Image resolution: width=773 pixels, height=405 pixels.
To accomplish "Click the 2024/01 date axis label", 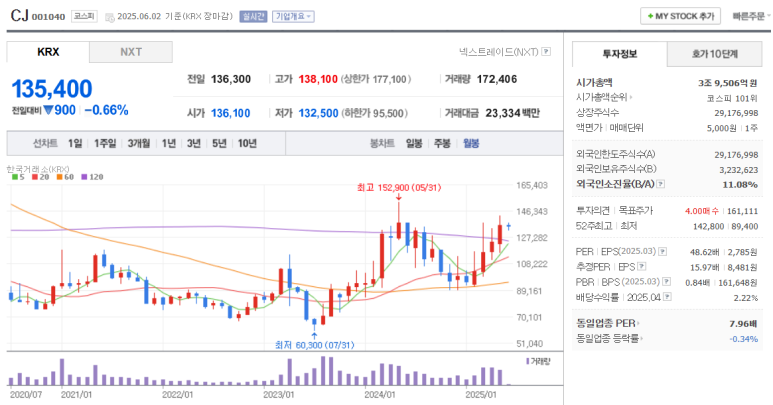I will click(x=380, y=395).
